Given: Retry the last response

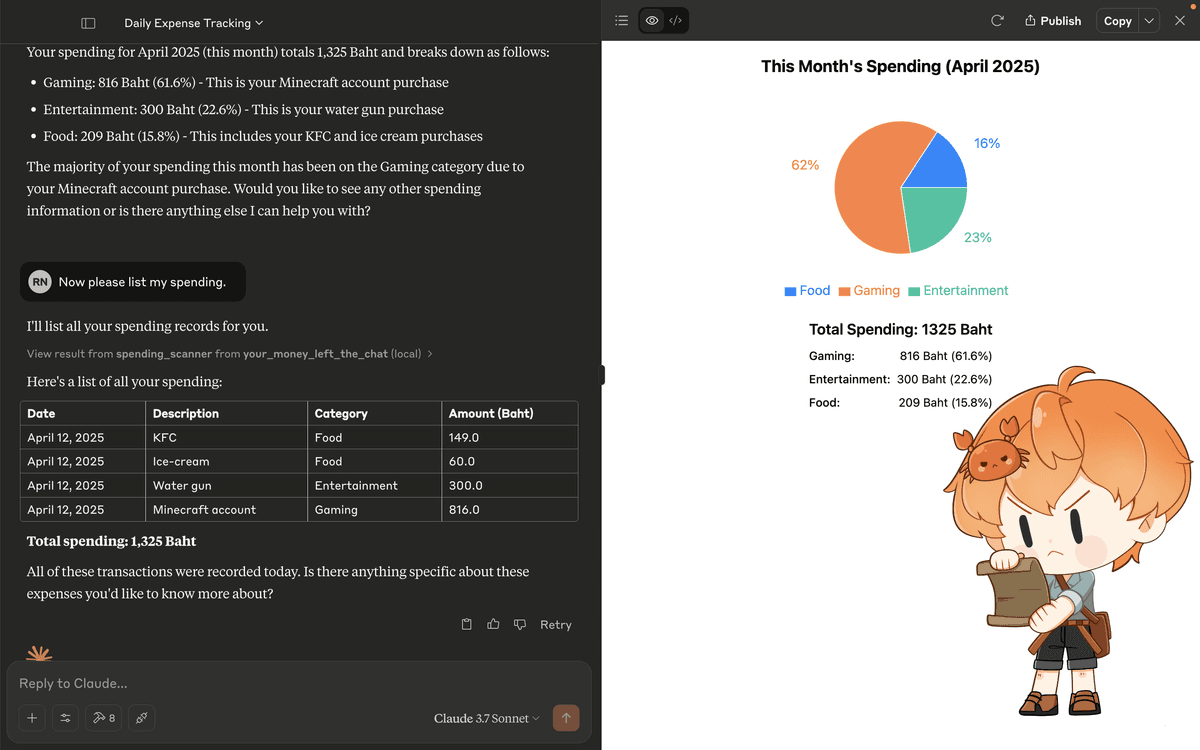Looking at the screenshot, I should coord(556,624).
